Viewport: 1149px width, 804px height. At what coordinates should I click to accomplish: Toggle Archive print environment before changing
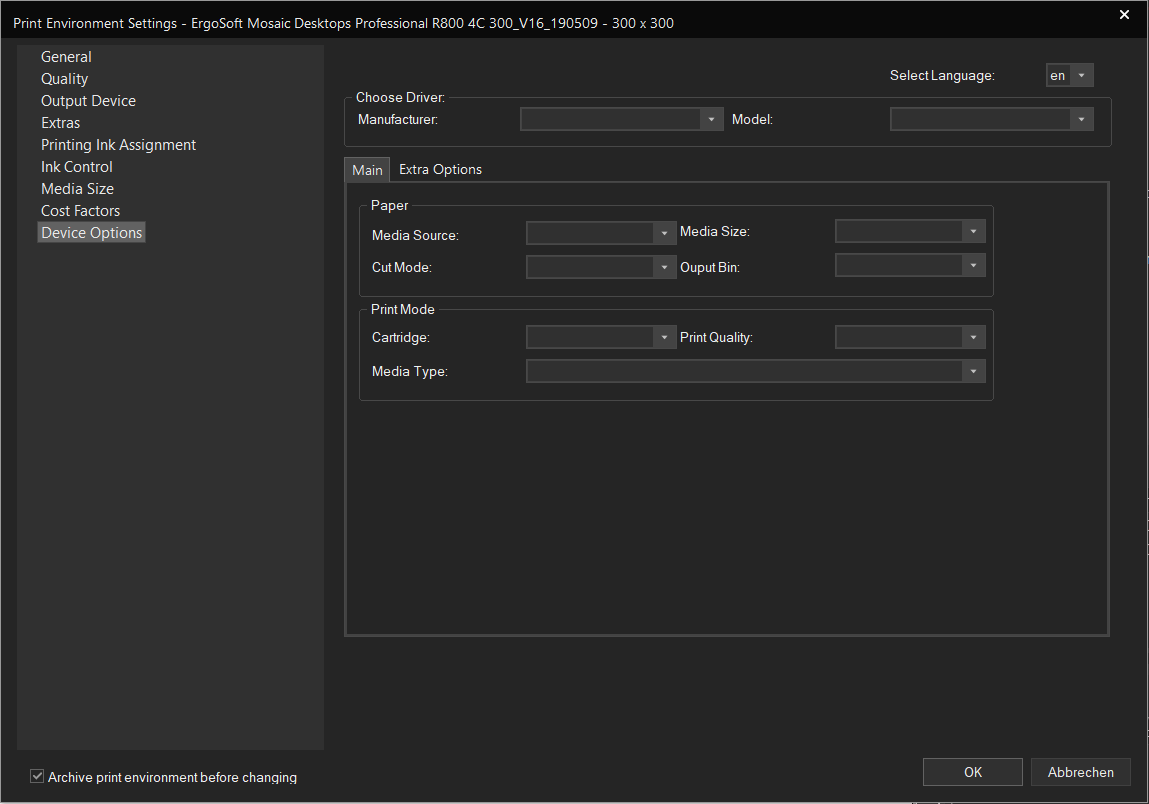click(x=37, y=776)
